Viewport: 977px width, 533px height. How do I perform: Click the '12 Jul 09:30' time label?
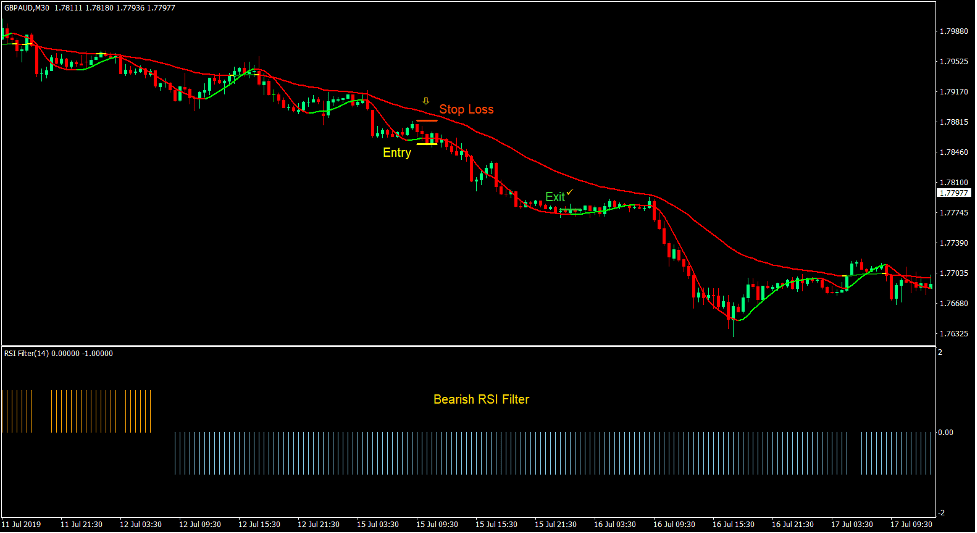click(199, 524)
